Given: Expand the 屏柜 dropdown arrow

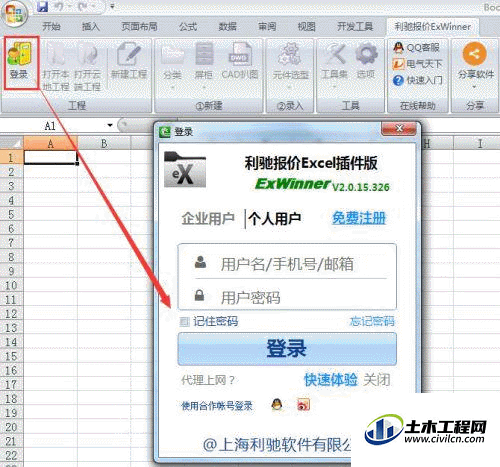Looking at the screenshot, I should pos(204,88).
